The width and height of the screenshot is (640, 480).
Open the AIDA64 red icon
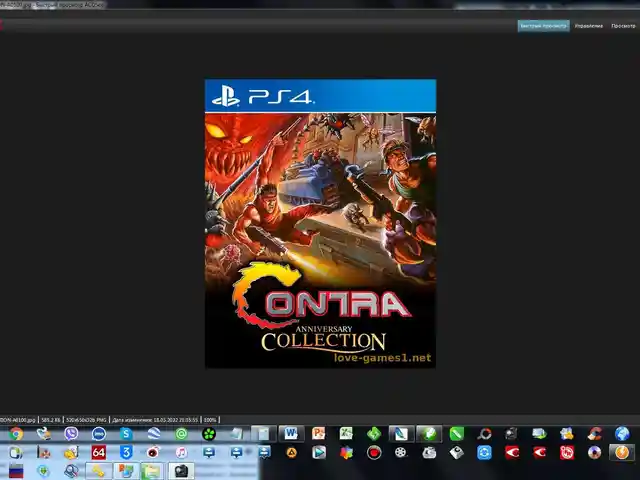pyautogui.click(x=99, y=452)
